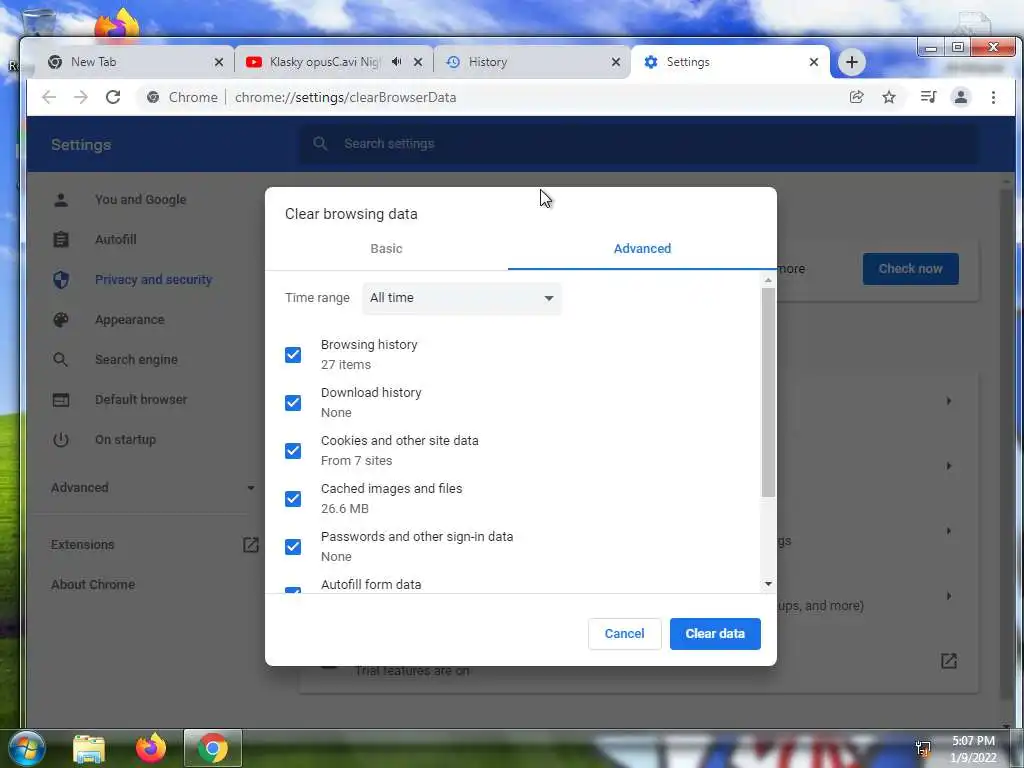Click the dialog scrollbar down arrow
This screenshot has width=1024, height=768.
(x=768, y=584)
